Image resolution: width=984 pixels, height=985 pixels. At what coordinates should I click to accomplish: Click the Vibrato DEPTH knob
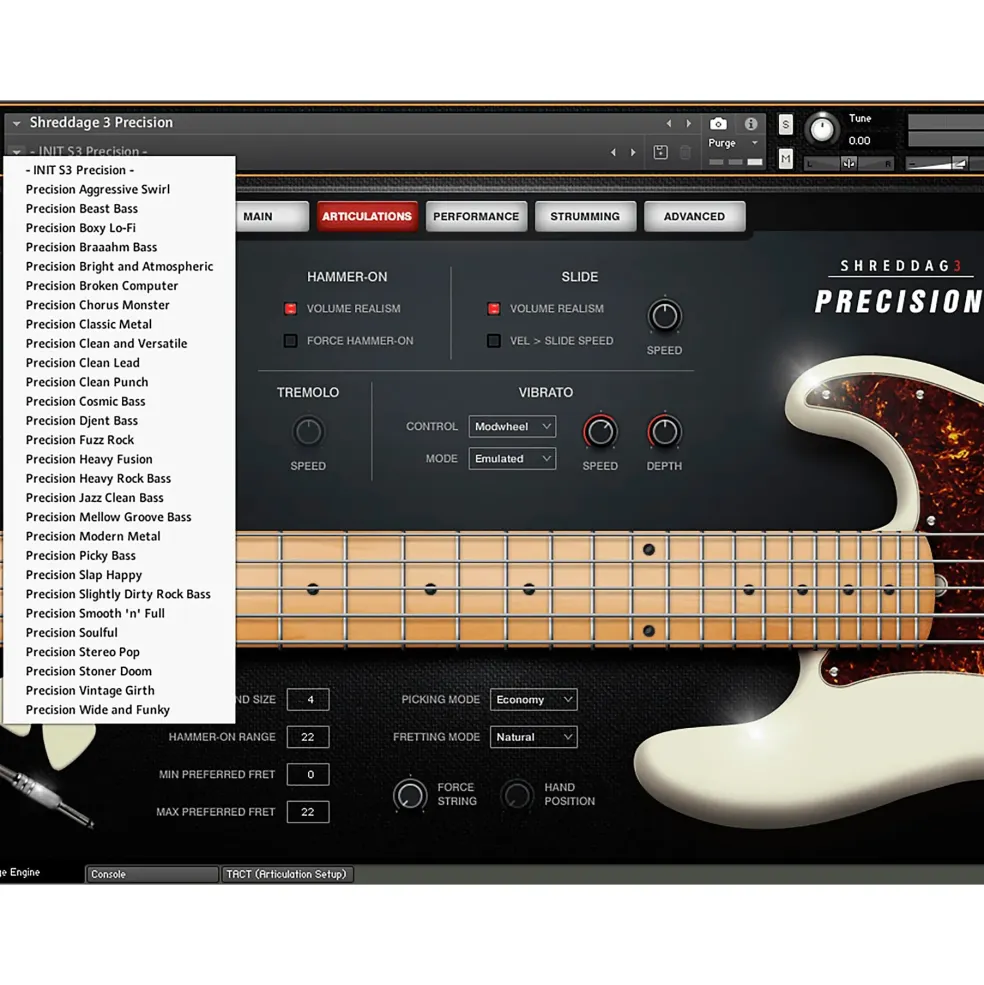664,432
